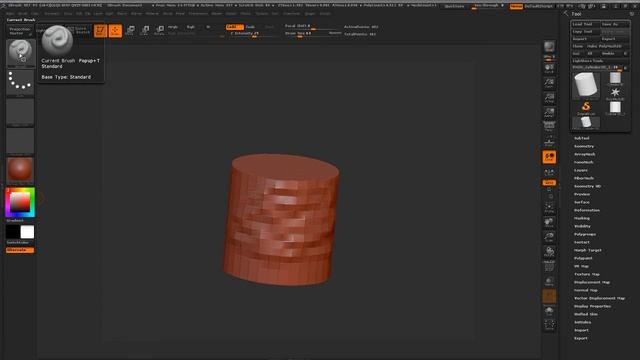The height and width of the screenshot is (360, 640).
Task: Open Projection Master
Action: 20,31
